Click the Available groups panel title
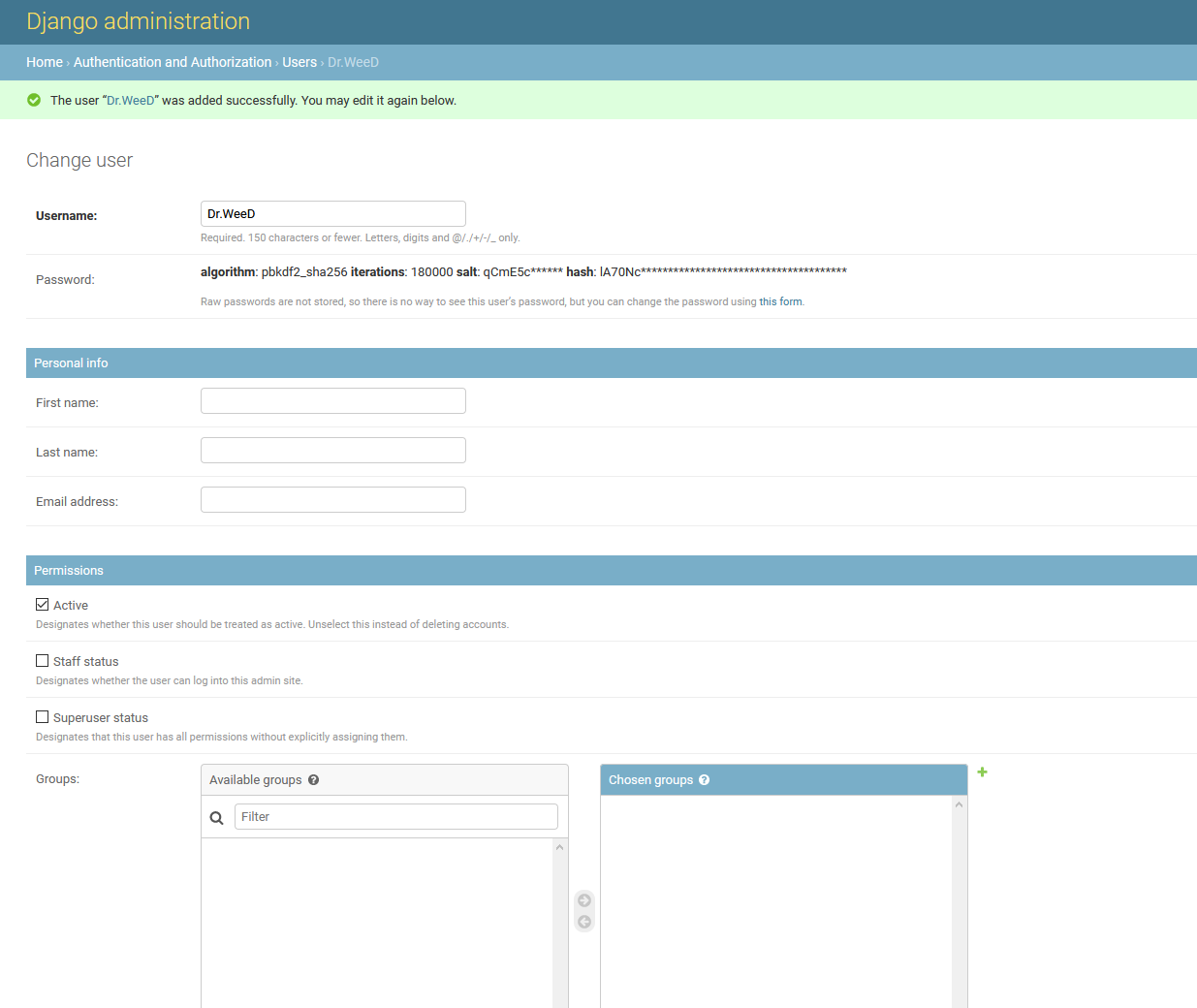The height and width of the screenshot is (1008, 1197). click(256, 780)
